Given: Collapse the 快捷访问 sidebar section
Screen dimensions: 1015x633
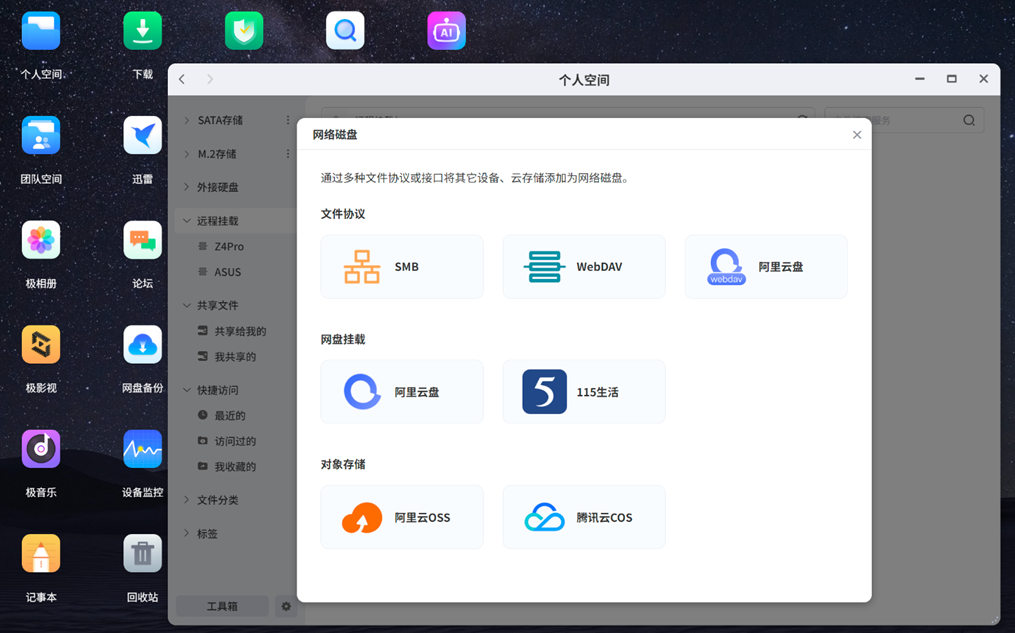Looking at the screenshot, I should pos(186,390).
